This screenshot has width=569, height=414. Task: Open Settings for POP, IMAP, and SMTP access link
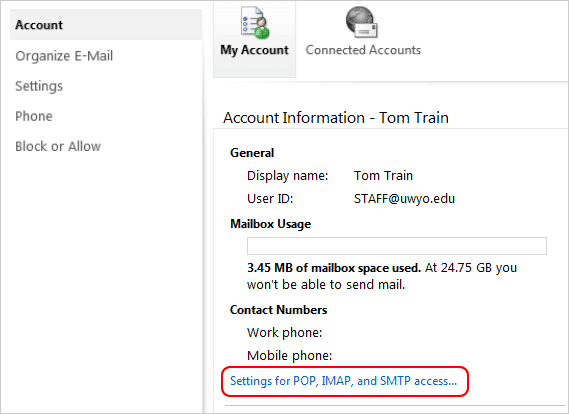pyautogui.click(x=343, y=381)
